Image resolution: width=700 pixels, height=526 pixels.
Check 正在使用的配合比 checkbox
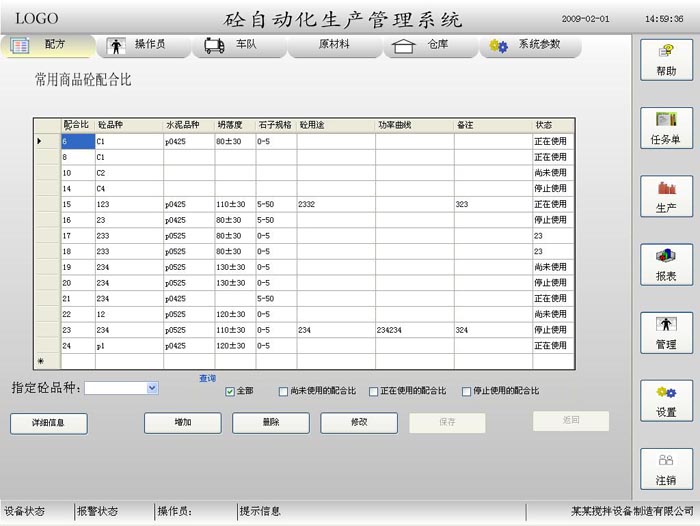point(374,392)
